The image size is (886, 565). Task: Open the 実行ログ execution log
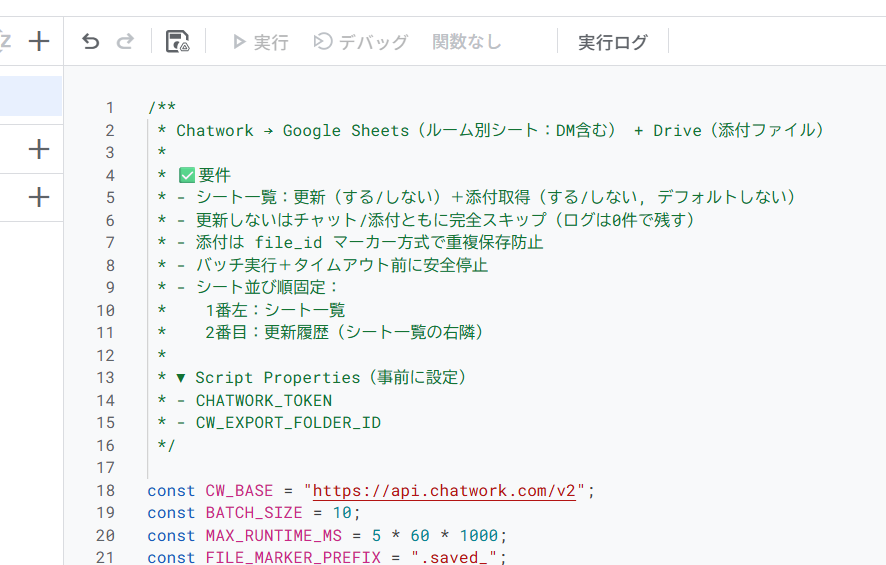(x=613, y=42)
